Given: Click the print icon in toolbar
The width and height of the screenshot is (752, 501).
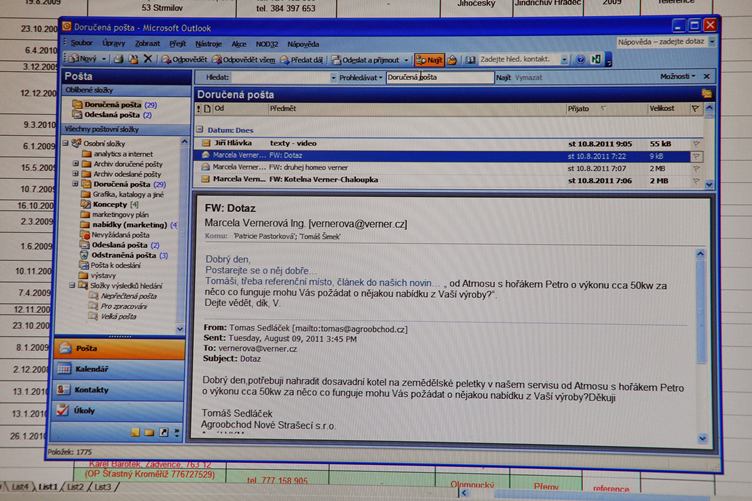Looking at the screenshot, I should [x=118, y=59].
